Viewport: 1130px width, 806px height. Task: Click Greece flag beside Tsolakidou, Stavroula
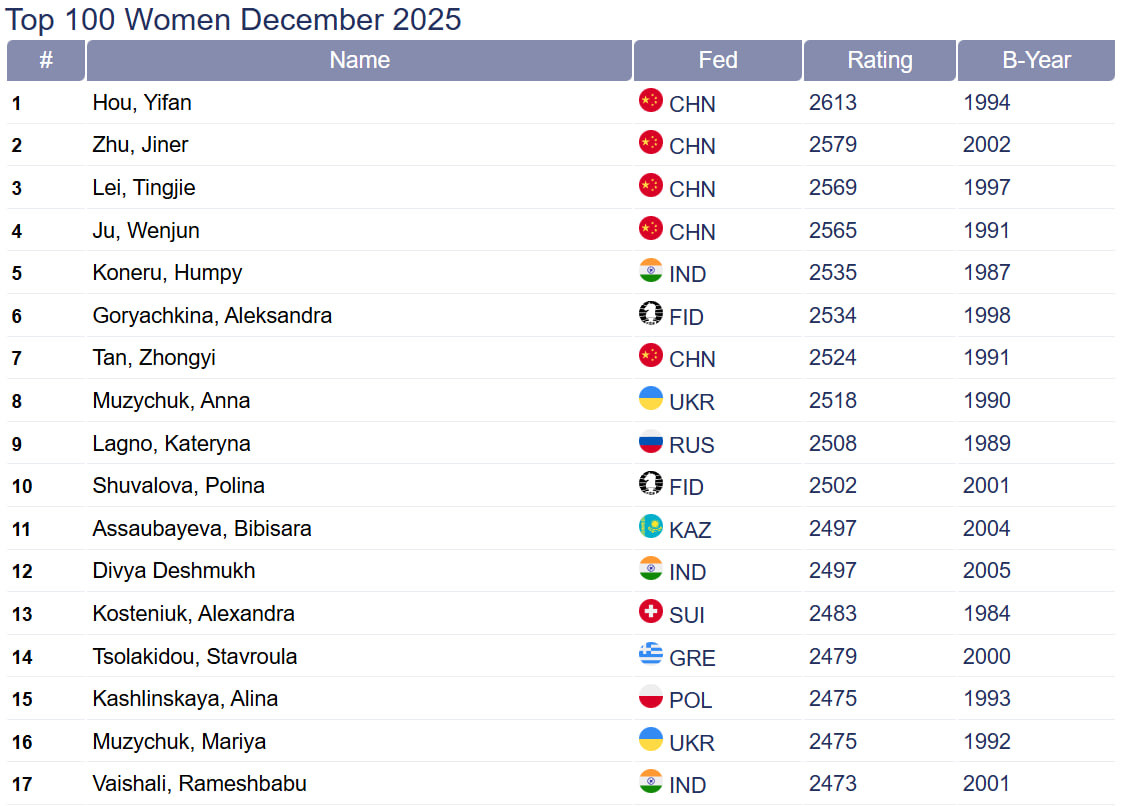tap(651, 654)
